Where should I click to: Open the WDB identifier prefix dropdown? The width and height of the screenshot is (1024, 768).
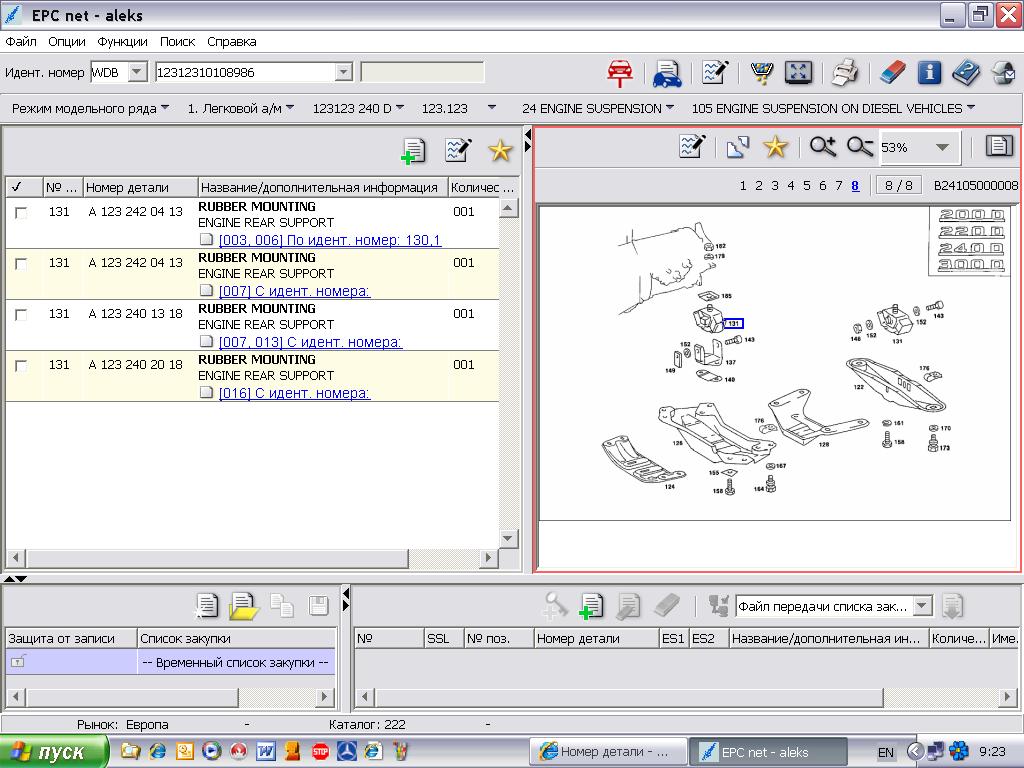(x=137, y=72)
